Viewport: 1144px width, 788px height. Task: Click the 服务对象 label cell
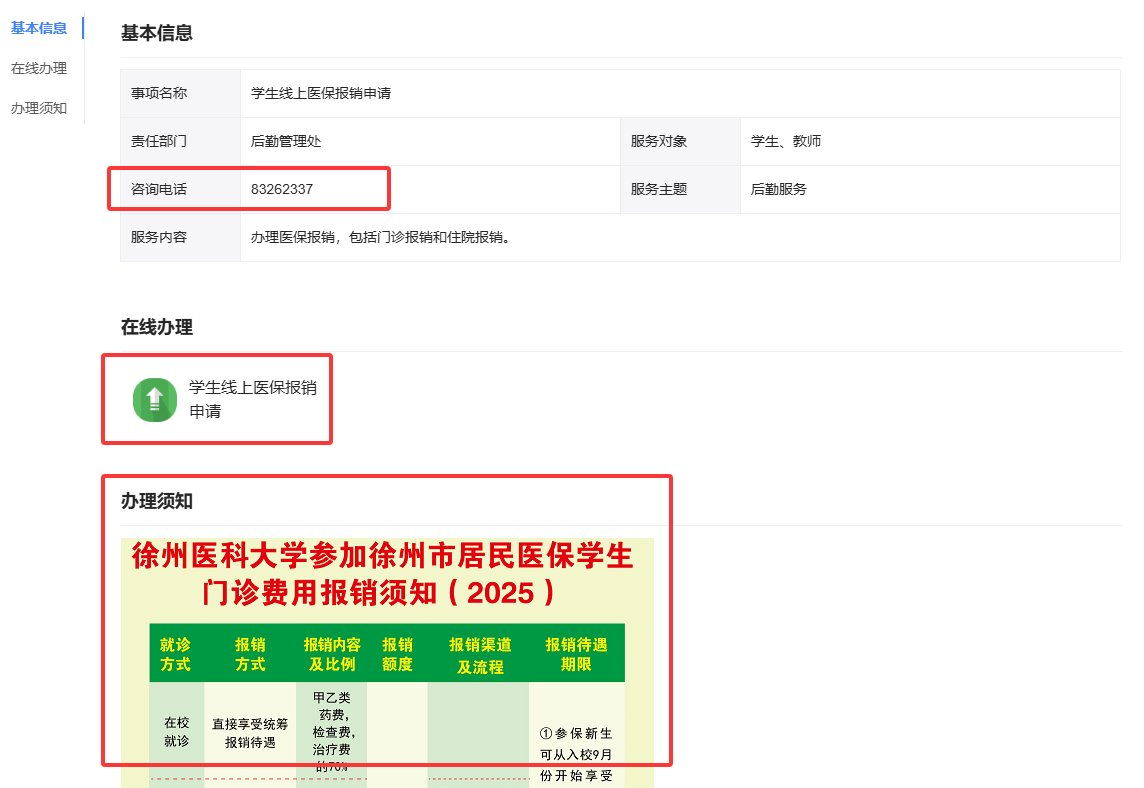click(680, 142)
